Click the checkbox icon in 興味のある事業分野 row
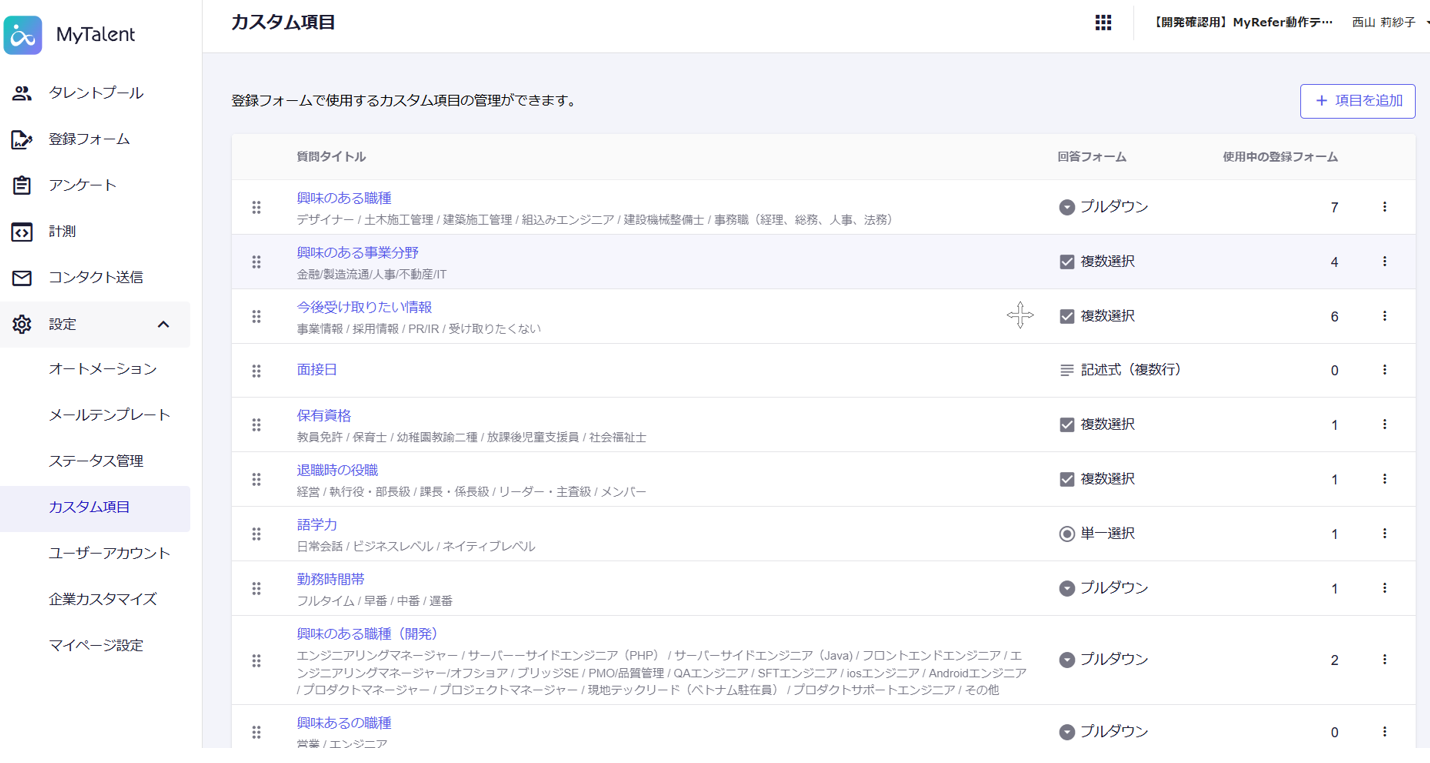Screen dimensions: 1430x763 [x=1067, y=261]
